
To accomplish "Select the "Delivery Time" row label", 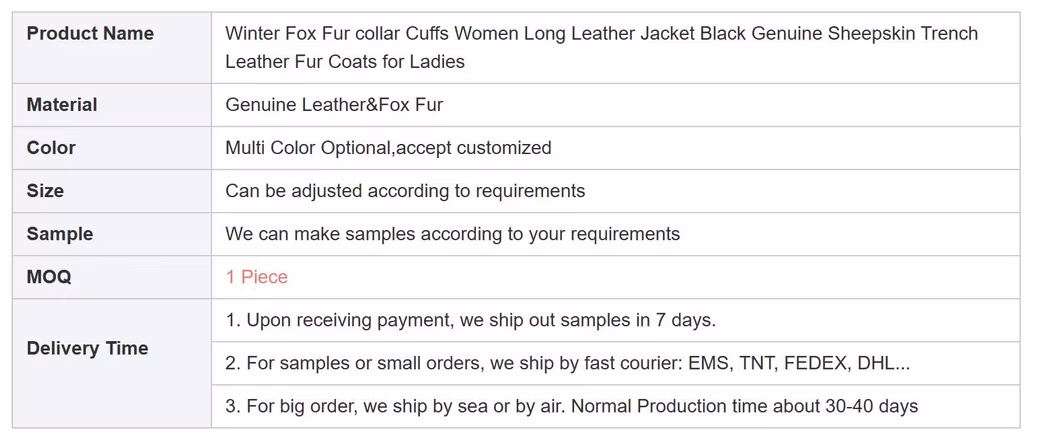I will pyautogui.click(x=87, y=348).
